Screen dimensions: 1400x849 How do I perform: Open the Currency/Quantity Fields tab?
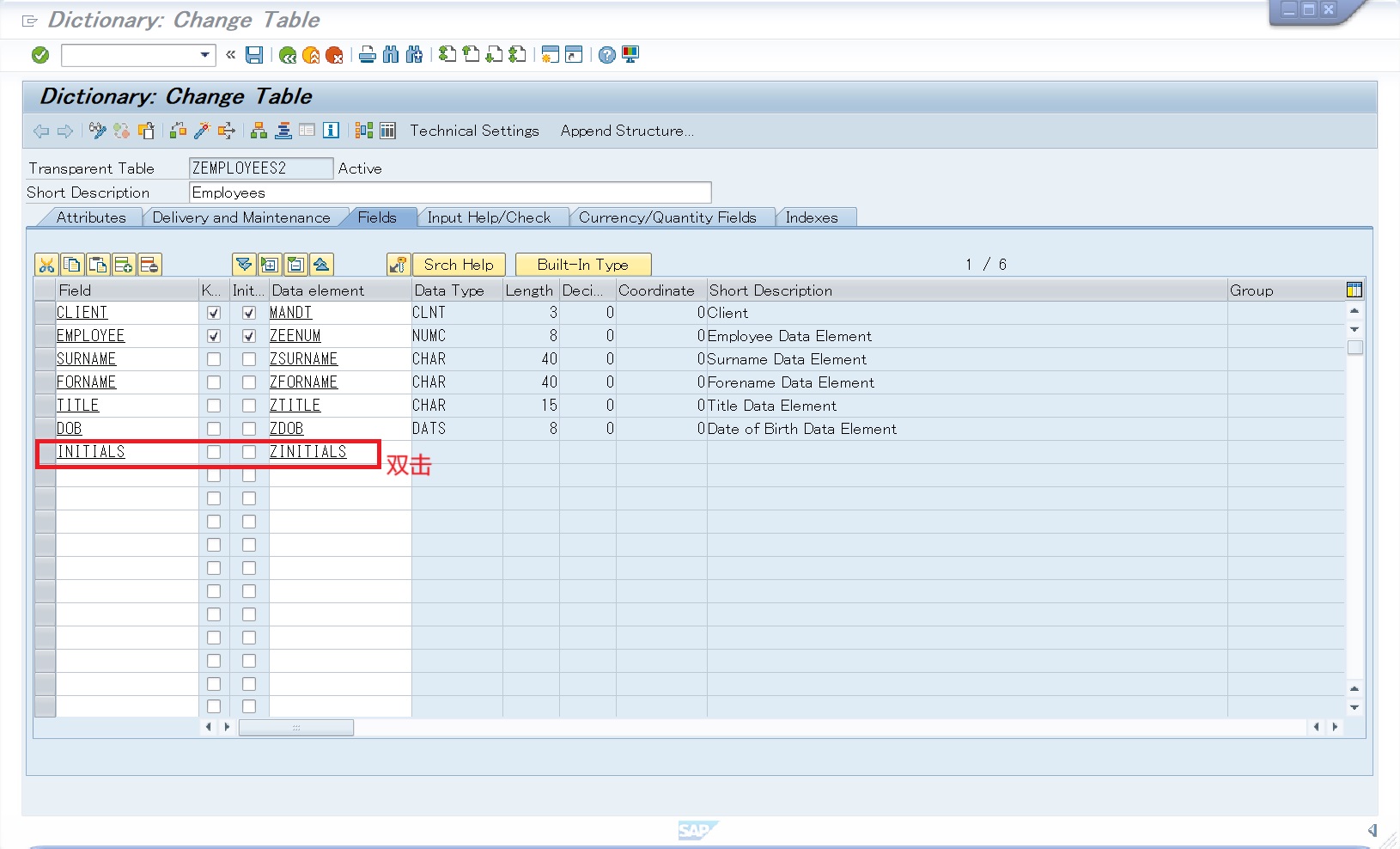(667, 217)
